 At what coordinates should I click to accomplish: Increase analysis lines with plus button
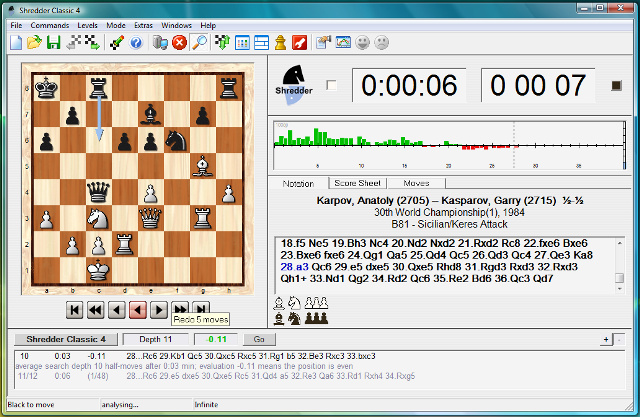click(x=606, y=339)
